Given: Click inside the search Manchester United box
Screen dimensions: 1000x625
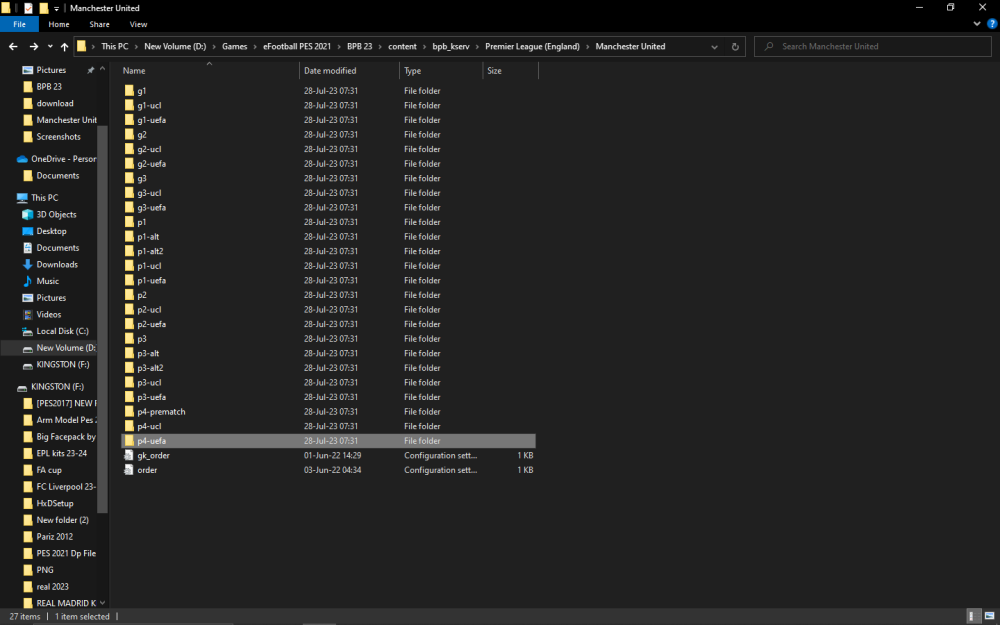Looking at the screenshot, I should 872,46.
